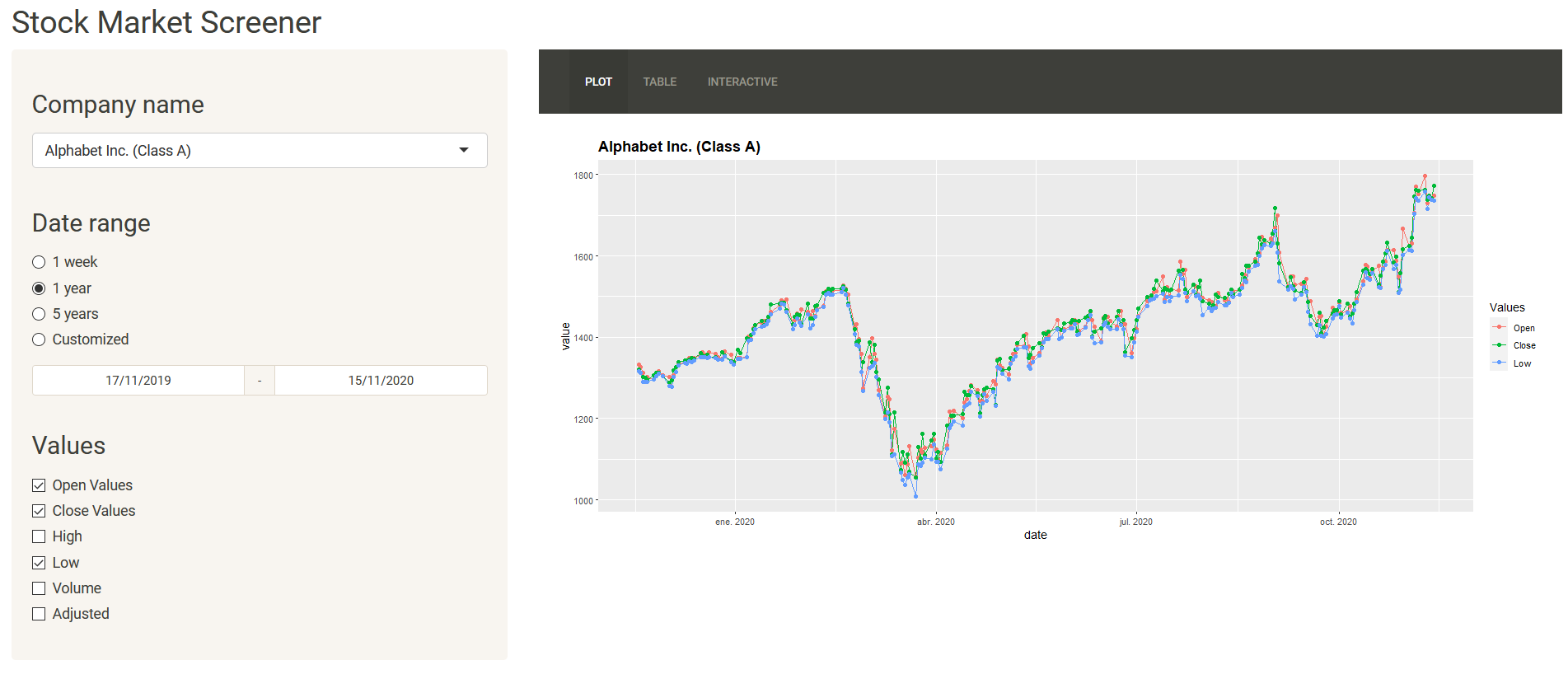Click the Stock Market Screener title
The height and width of the screenshot is (693, 1568).
[x=166, y=22]
